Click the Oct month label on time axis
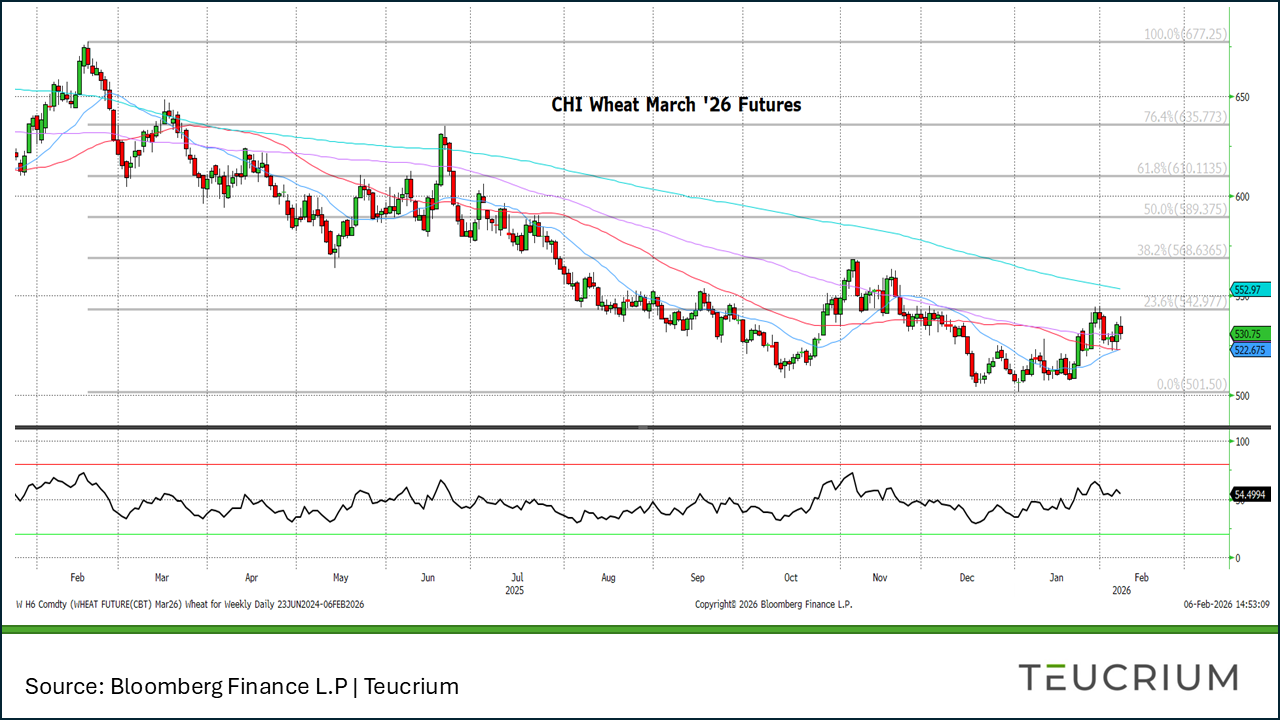The image size is (1280, 720). [x=791, y=577]
